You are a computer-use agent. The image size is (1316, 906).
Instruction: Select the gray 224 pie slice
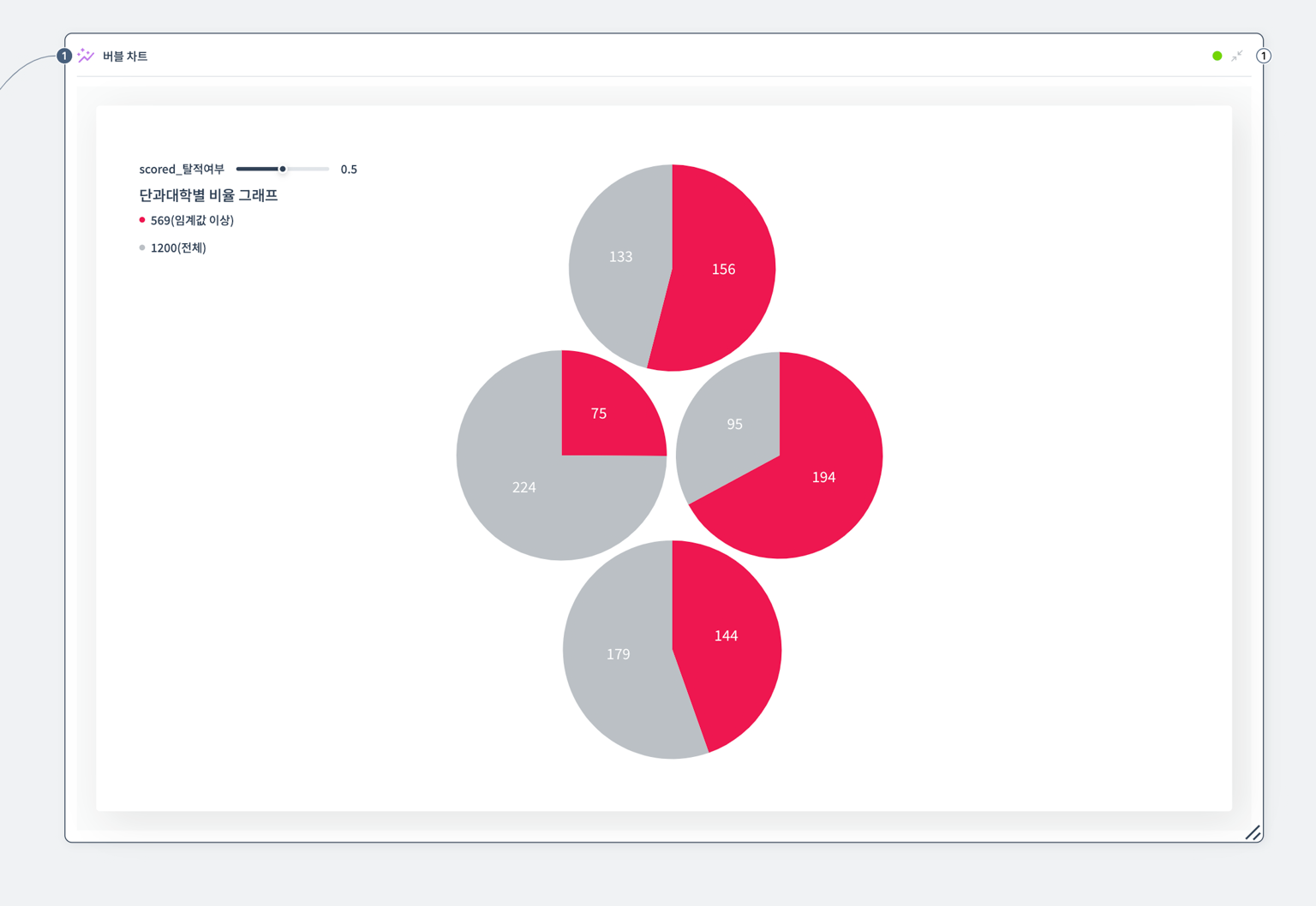pyautogui.click(x=523, y=487)
